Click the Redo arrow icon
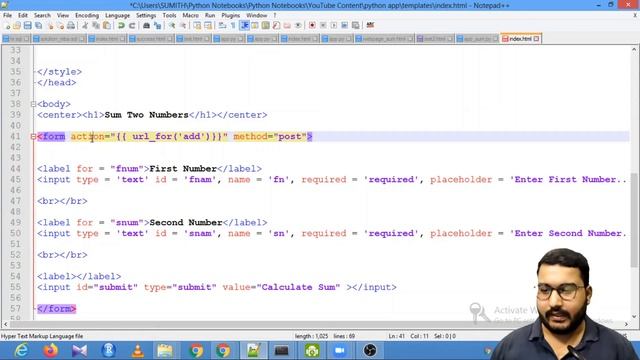 coord(132,25)
